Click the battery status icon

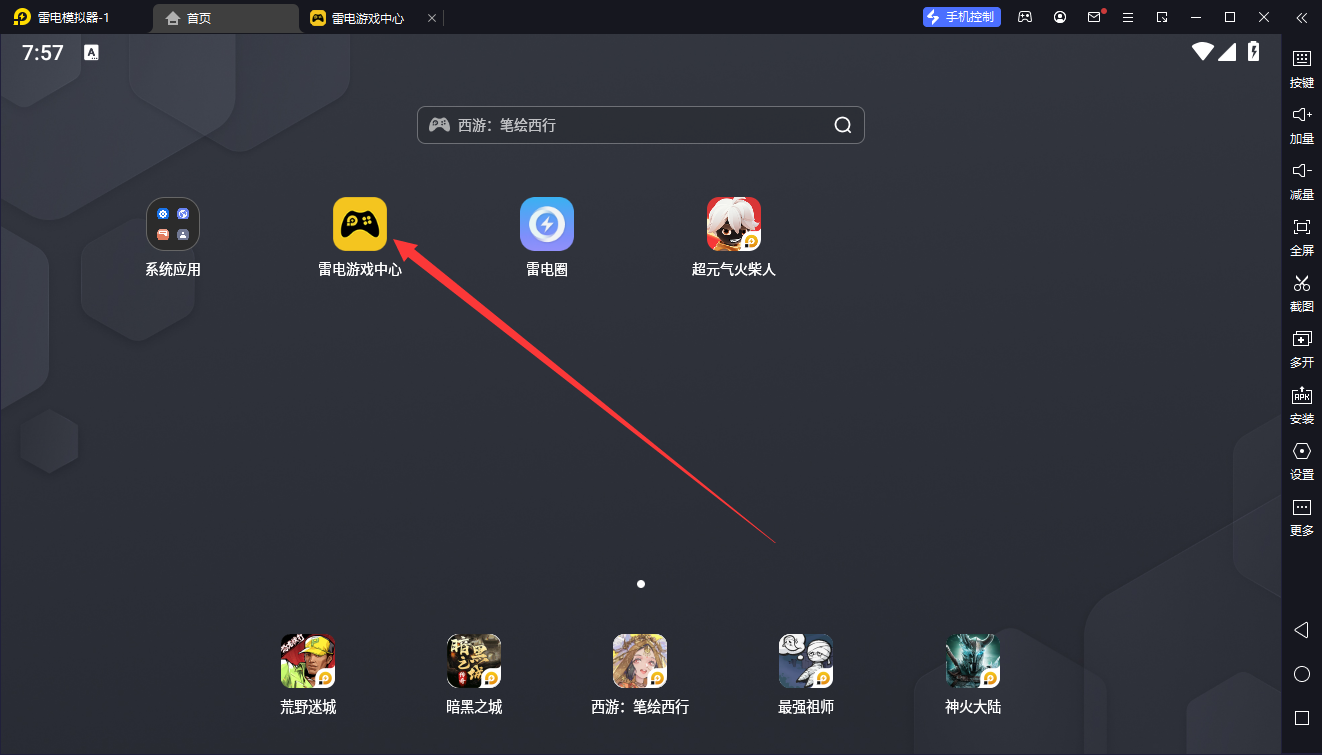click(1254, 52)
